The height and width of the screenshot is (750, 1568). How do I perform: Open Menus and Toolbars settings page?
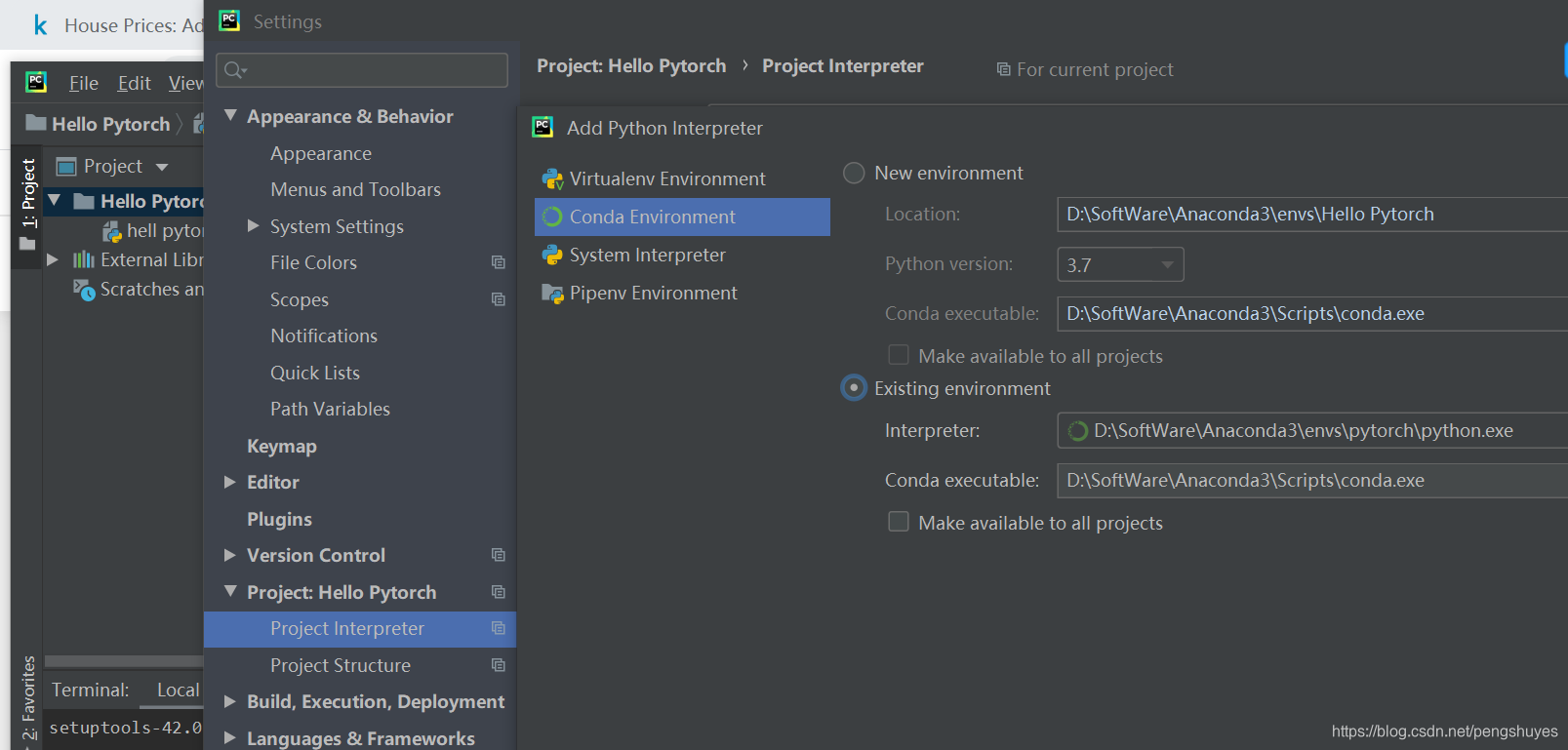(x=356, y=189)
